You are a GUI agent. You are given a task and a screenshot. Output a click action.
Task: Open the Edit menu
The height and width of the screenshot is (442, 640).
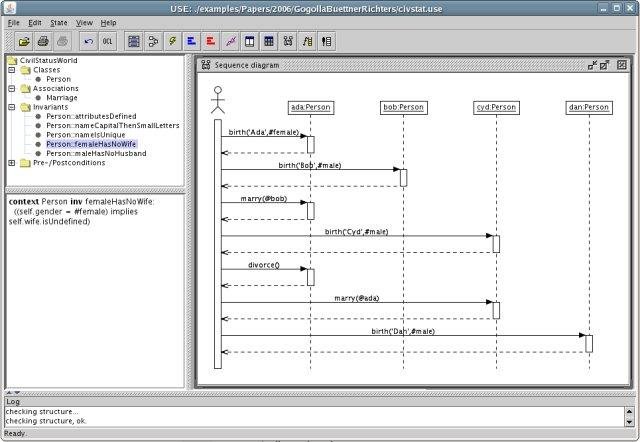(x=35, y=23)
